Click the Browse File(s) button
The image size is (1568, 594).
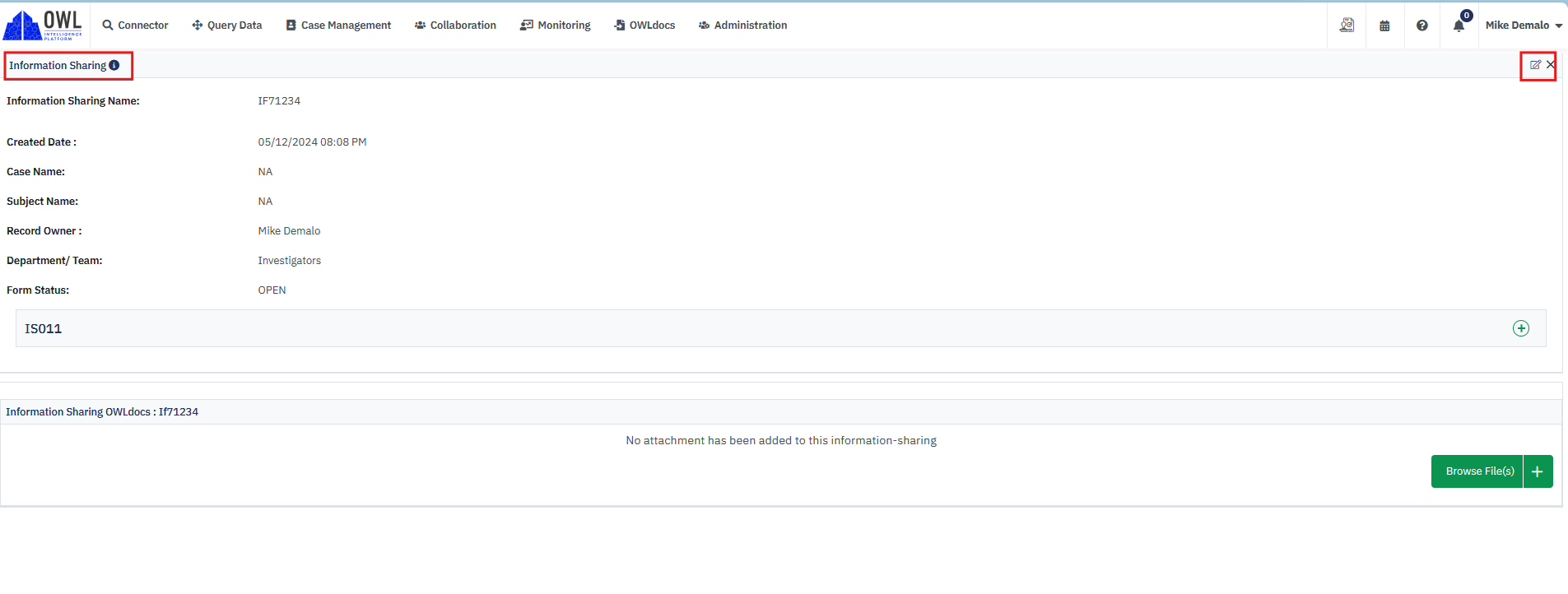[1477, 471]
